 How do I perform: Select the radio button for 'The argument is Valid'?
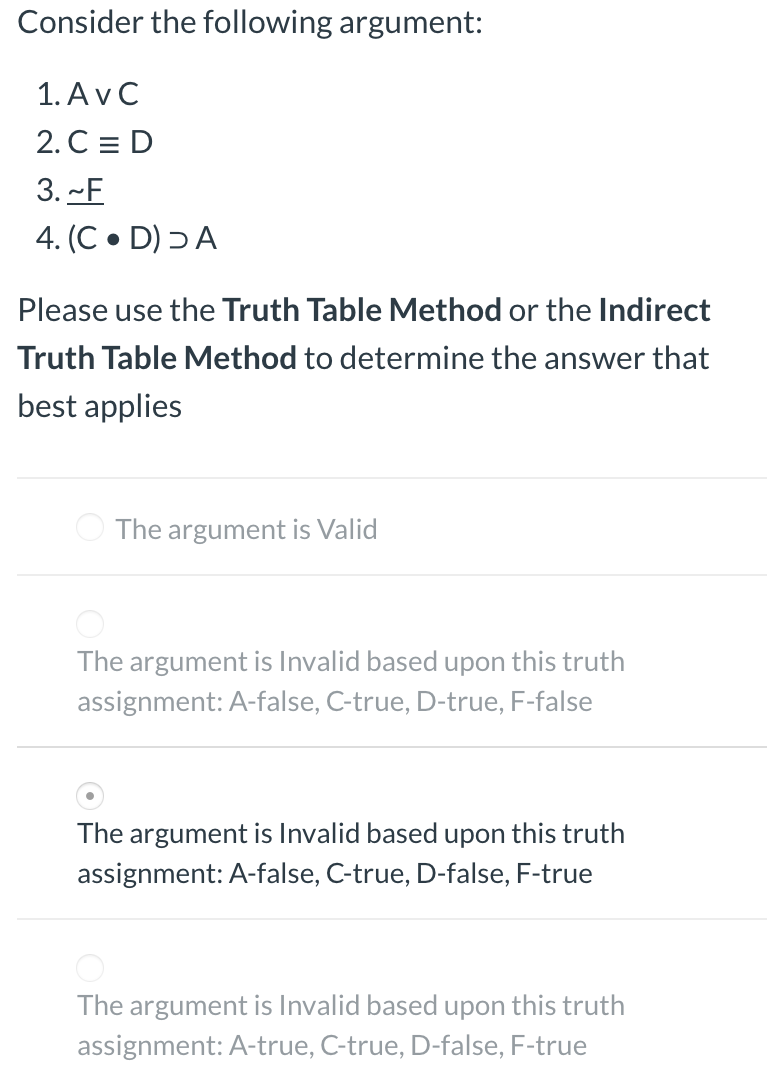click(89, 527)
